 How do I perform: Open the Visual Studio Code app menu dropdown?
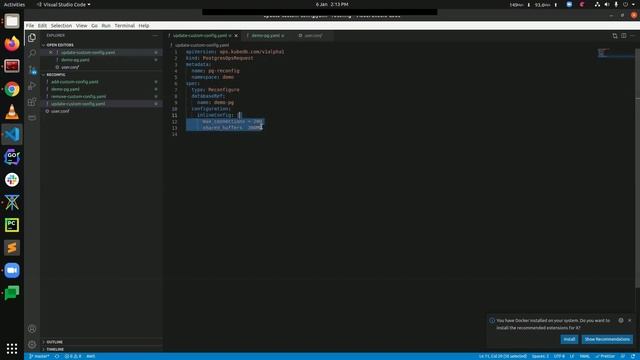coord(64,4)
